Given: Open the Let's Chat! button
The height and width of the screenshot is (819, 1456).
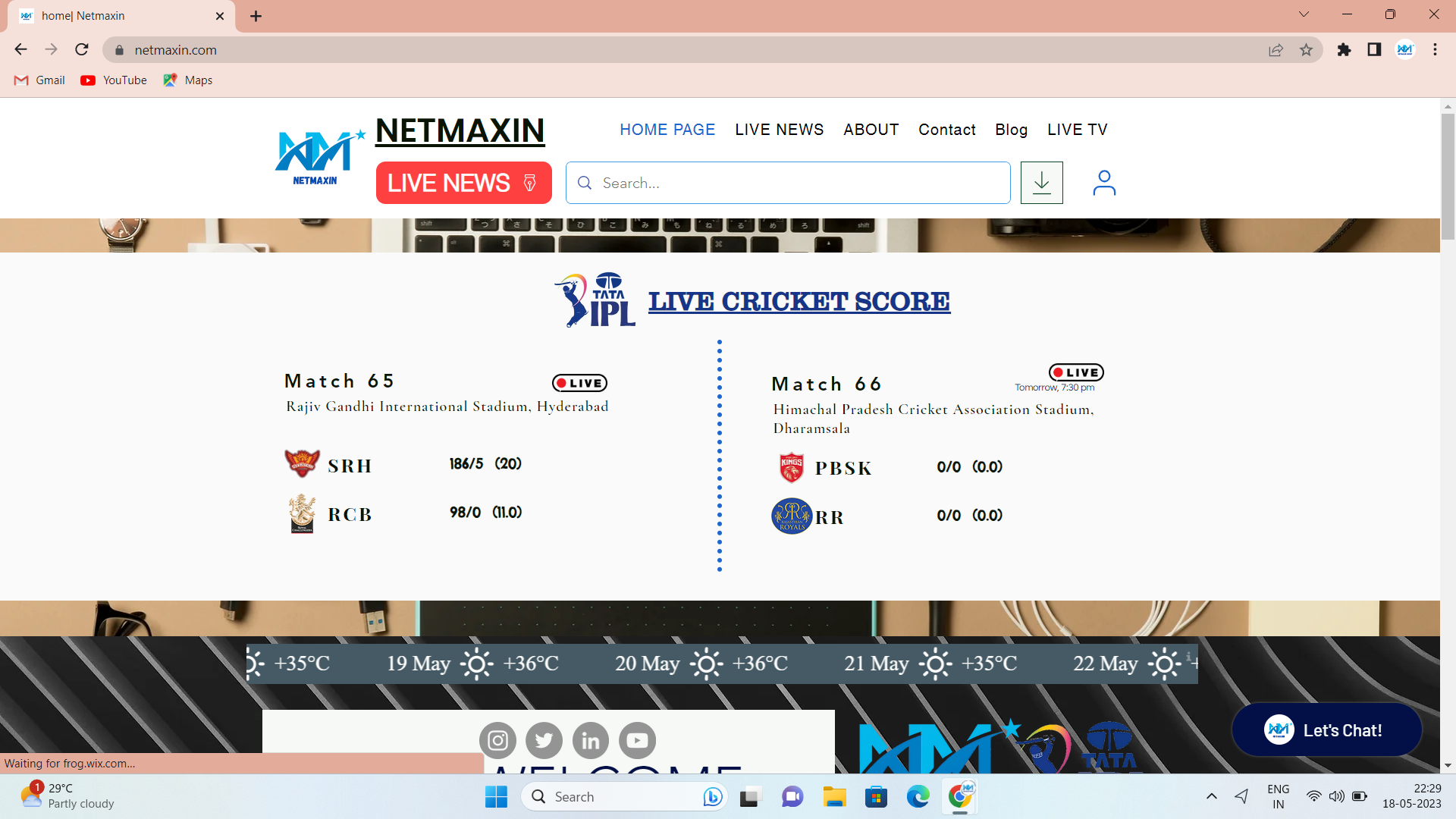Looking at the screenshot, I should pos(1326,730).
